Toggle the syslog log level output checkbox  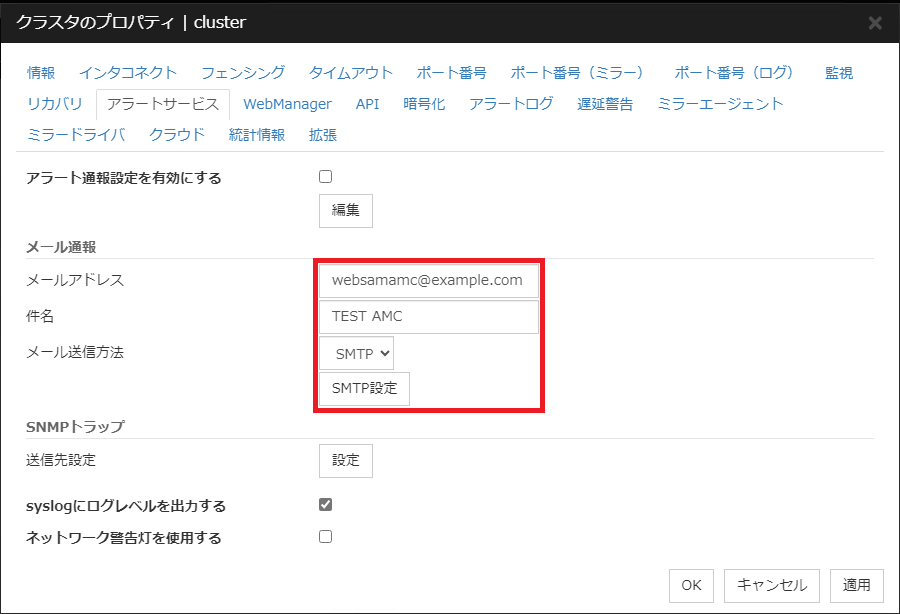tap(325, 505)
